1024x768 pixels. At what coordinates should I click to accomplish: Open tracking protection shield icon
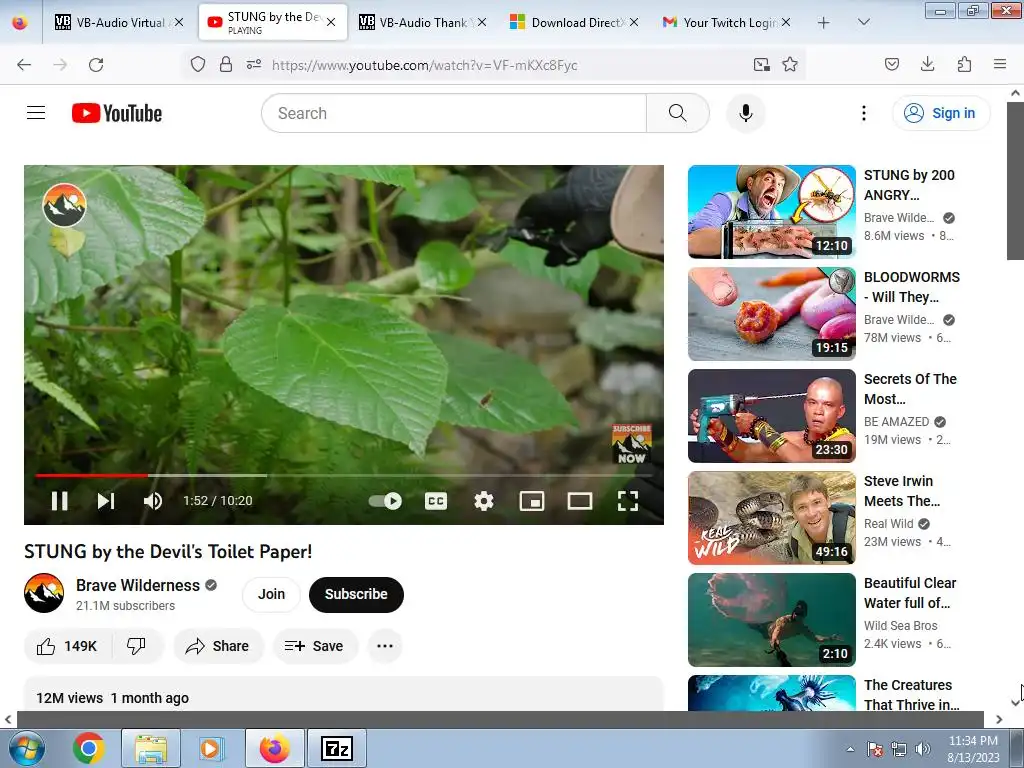coord(198,64)
